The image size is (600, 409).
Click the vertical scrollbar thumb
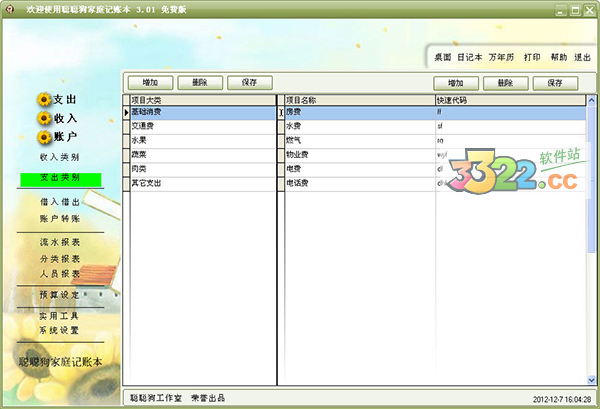tap(591, 179)
